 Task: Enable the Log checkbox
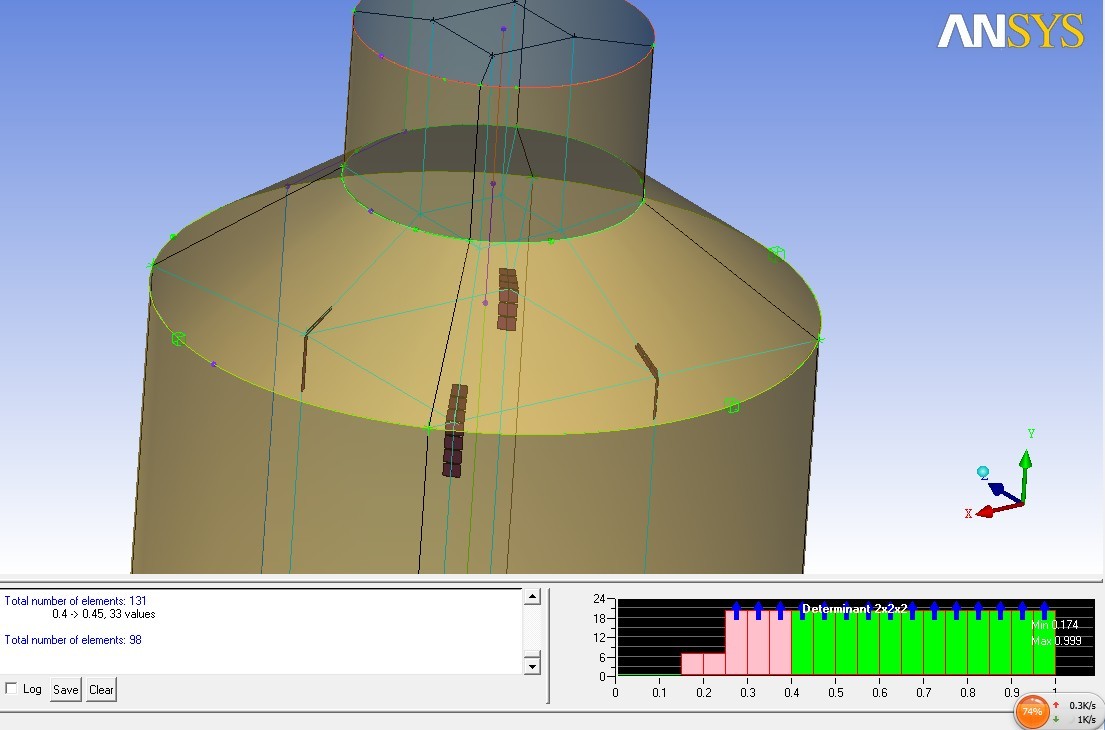12,688
